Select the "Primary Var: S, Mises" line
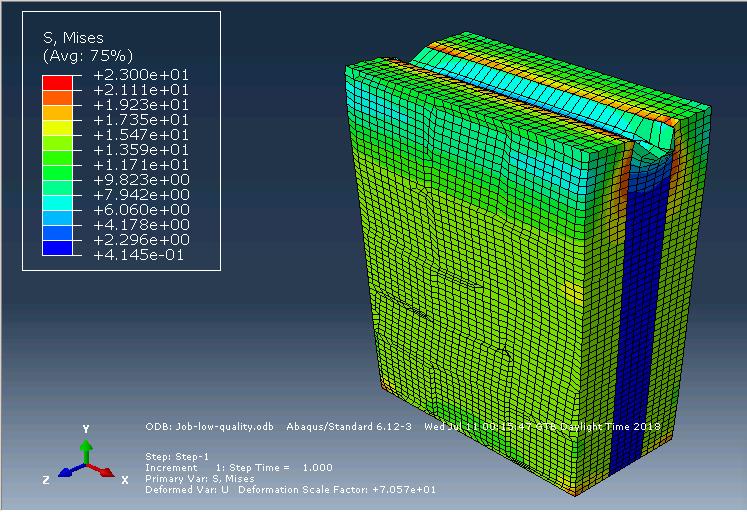The width and height of the screenshot is (747, 512). [x=200, y=479]
